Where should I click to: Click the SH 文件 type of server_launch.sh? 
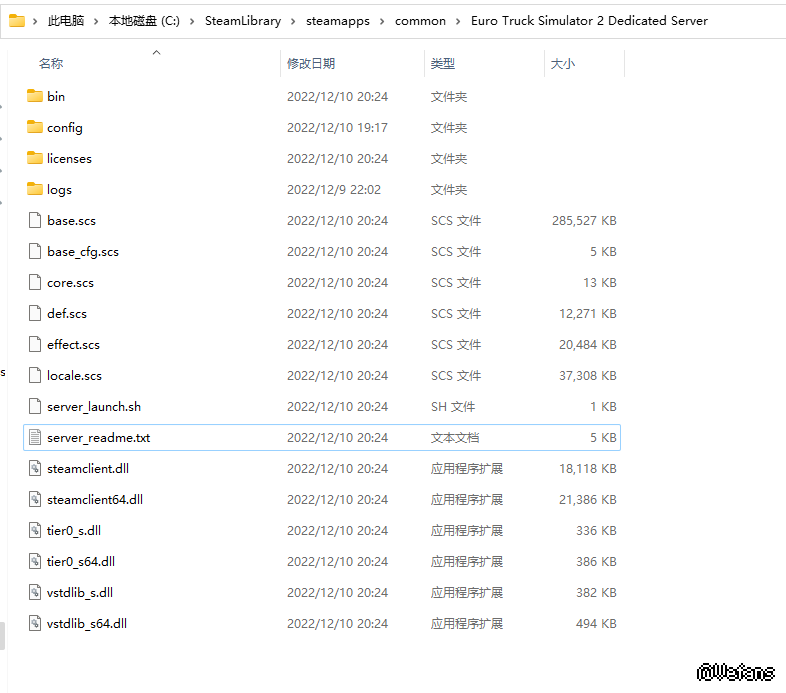click(x=453, y=407)
